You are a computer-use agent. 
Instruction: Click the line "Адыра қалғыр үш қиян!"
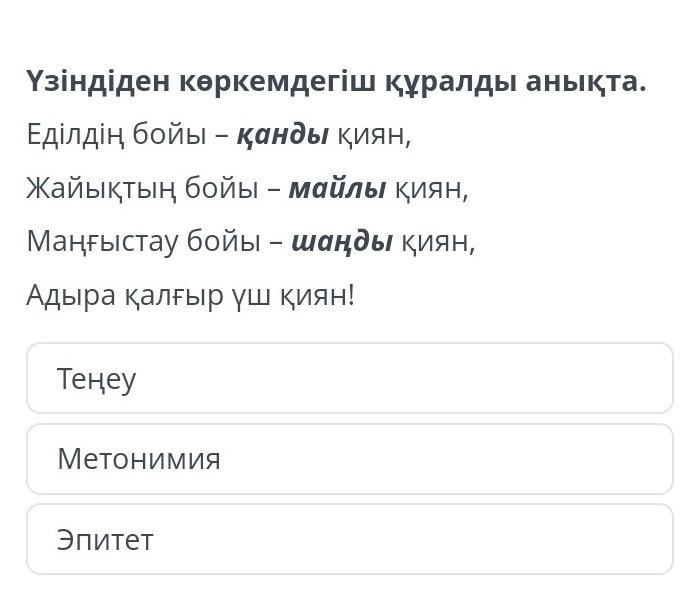(x=191, y=296)
